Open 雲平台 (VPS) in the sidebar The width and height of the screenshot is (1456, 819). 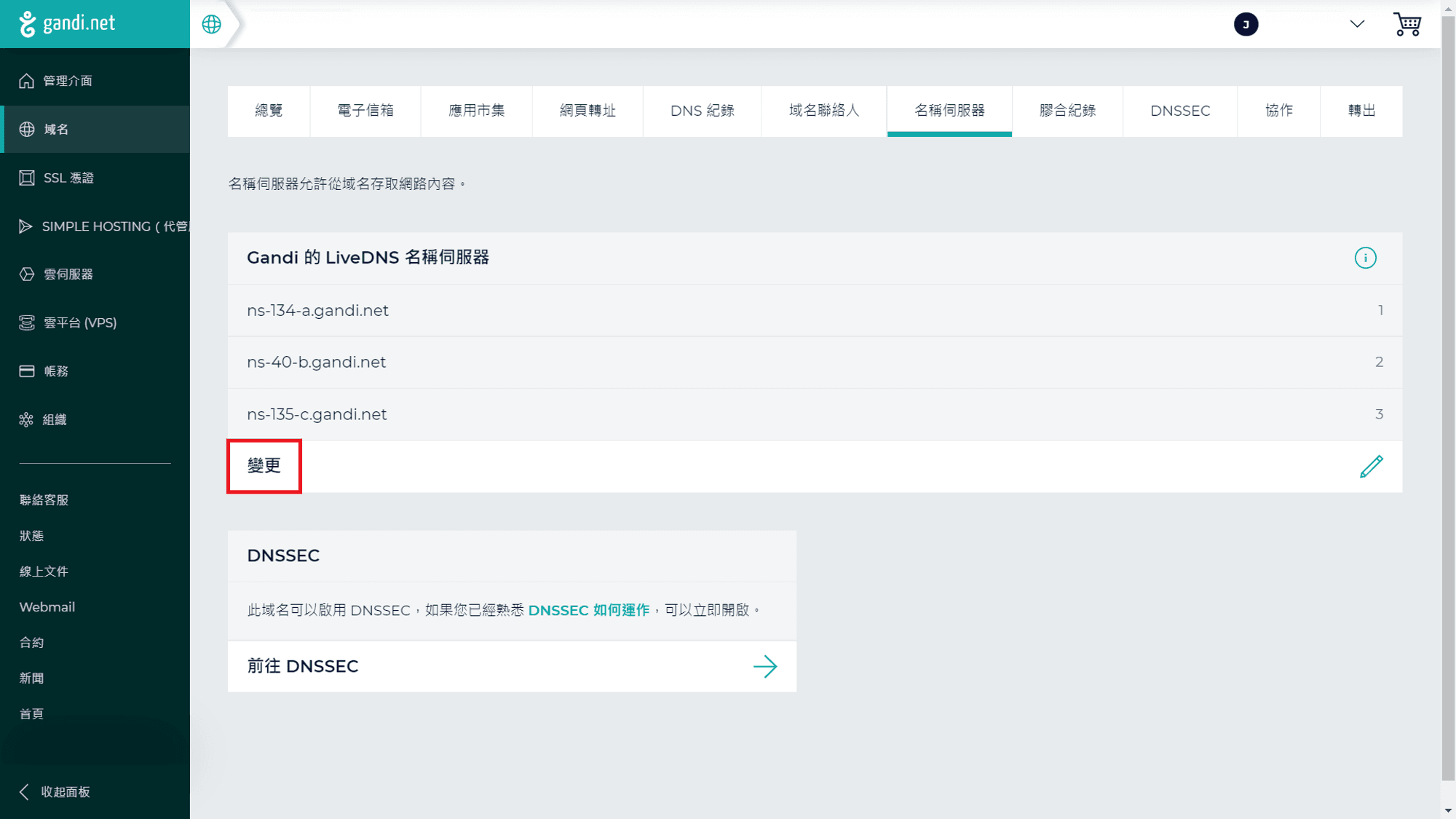(95, 323)
